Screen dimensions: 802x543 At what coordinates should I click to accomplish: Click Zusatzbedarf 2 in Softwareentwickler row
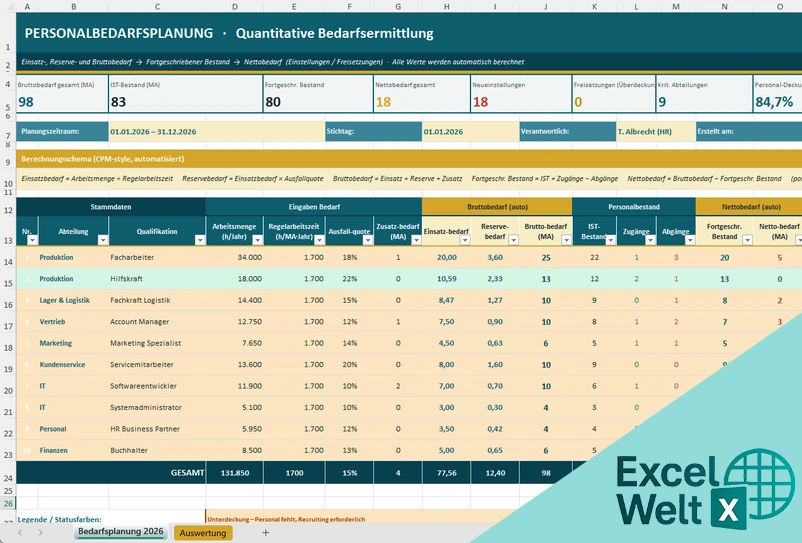coord(398,386)
